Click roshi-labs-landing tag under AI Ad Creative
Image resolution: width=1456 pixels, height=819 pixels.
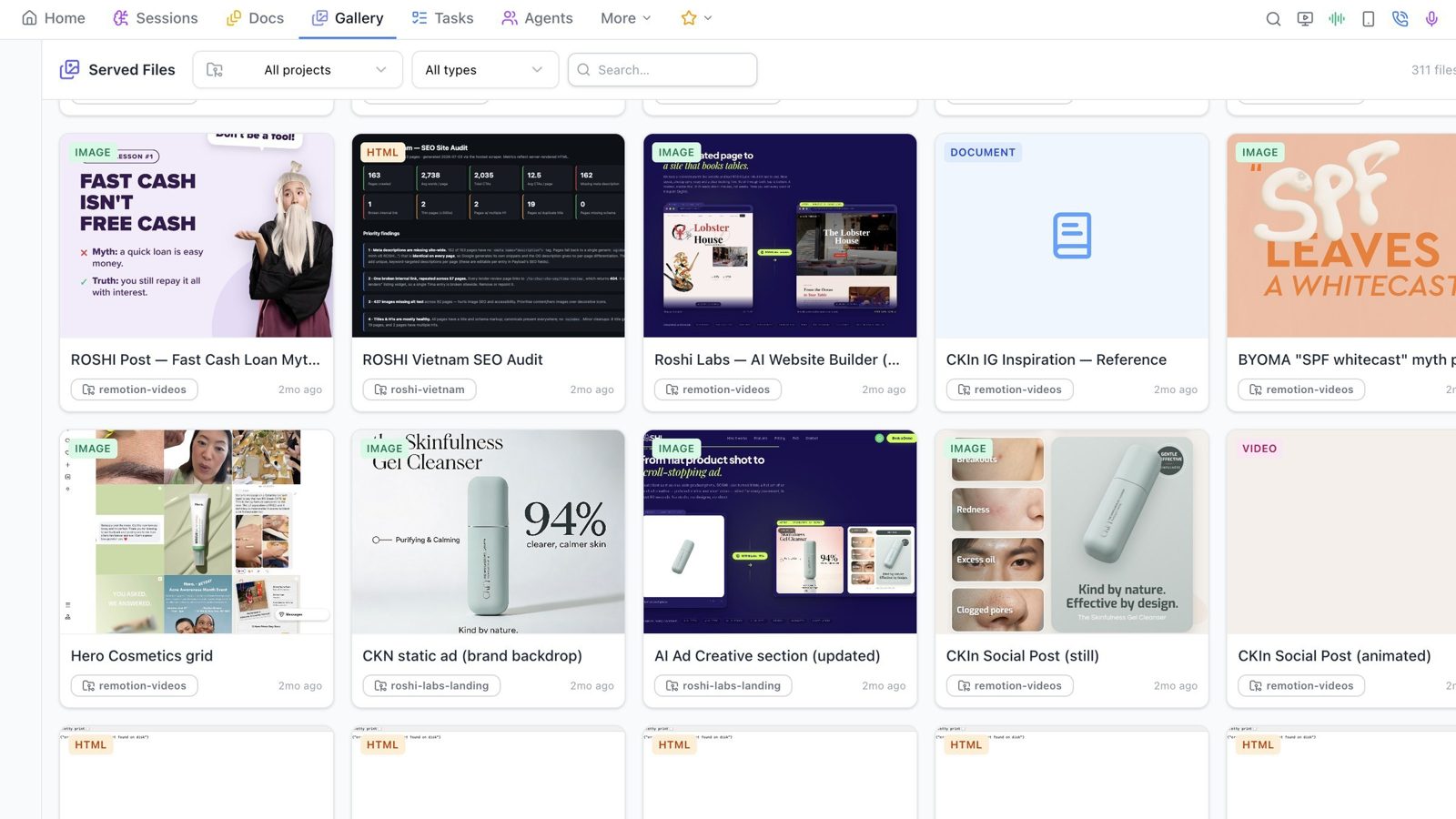click(x=723, y=685)
